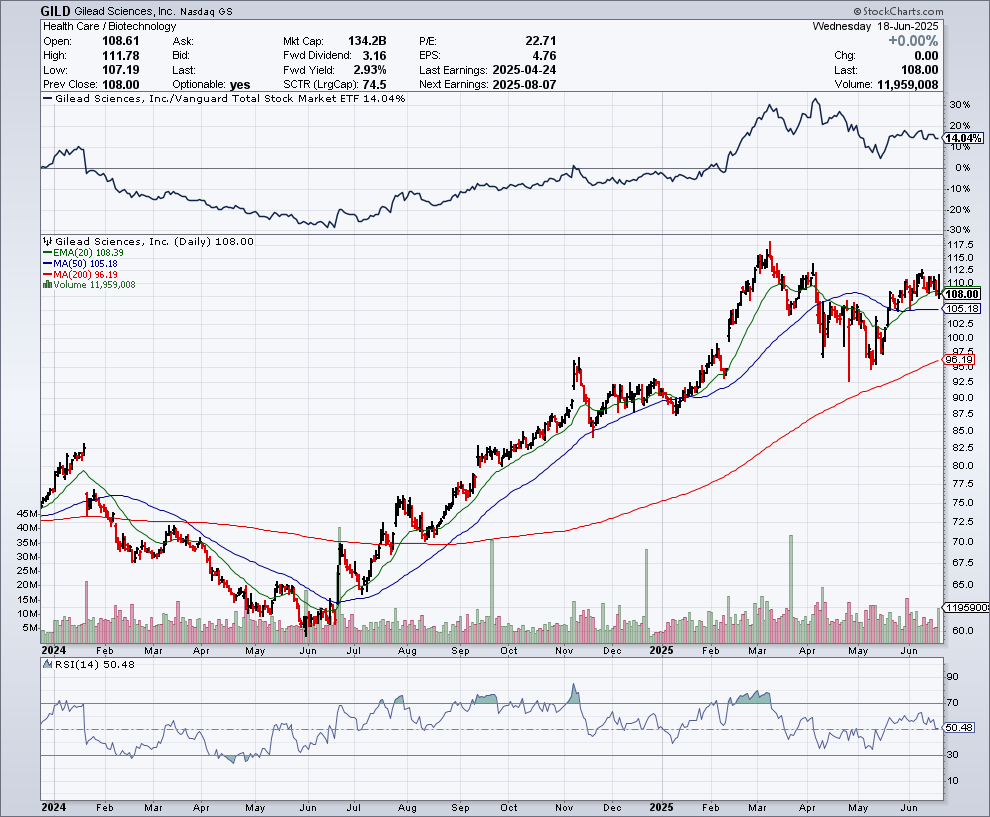This screenshot has width=990, height=817.
Task: Click the SCTR (LrgCap) value 74.5
Action: tap(374, 85)
